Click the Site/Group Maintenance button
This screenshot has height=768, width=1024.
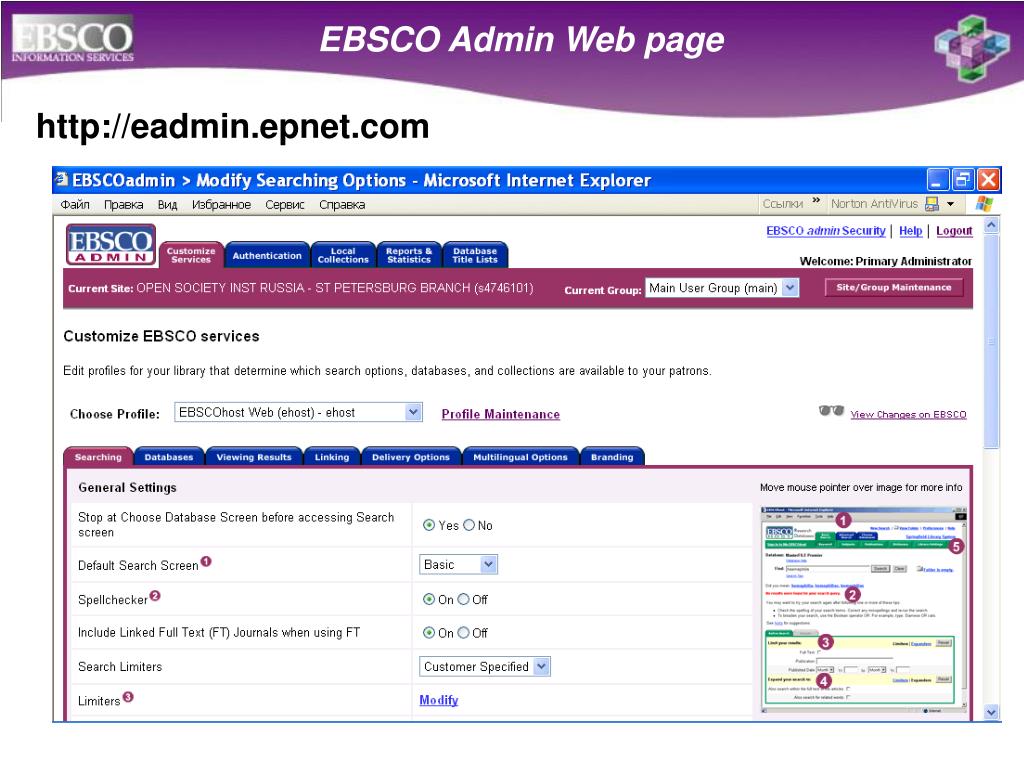click(893, 287)
